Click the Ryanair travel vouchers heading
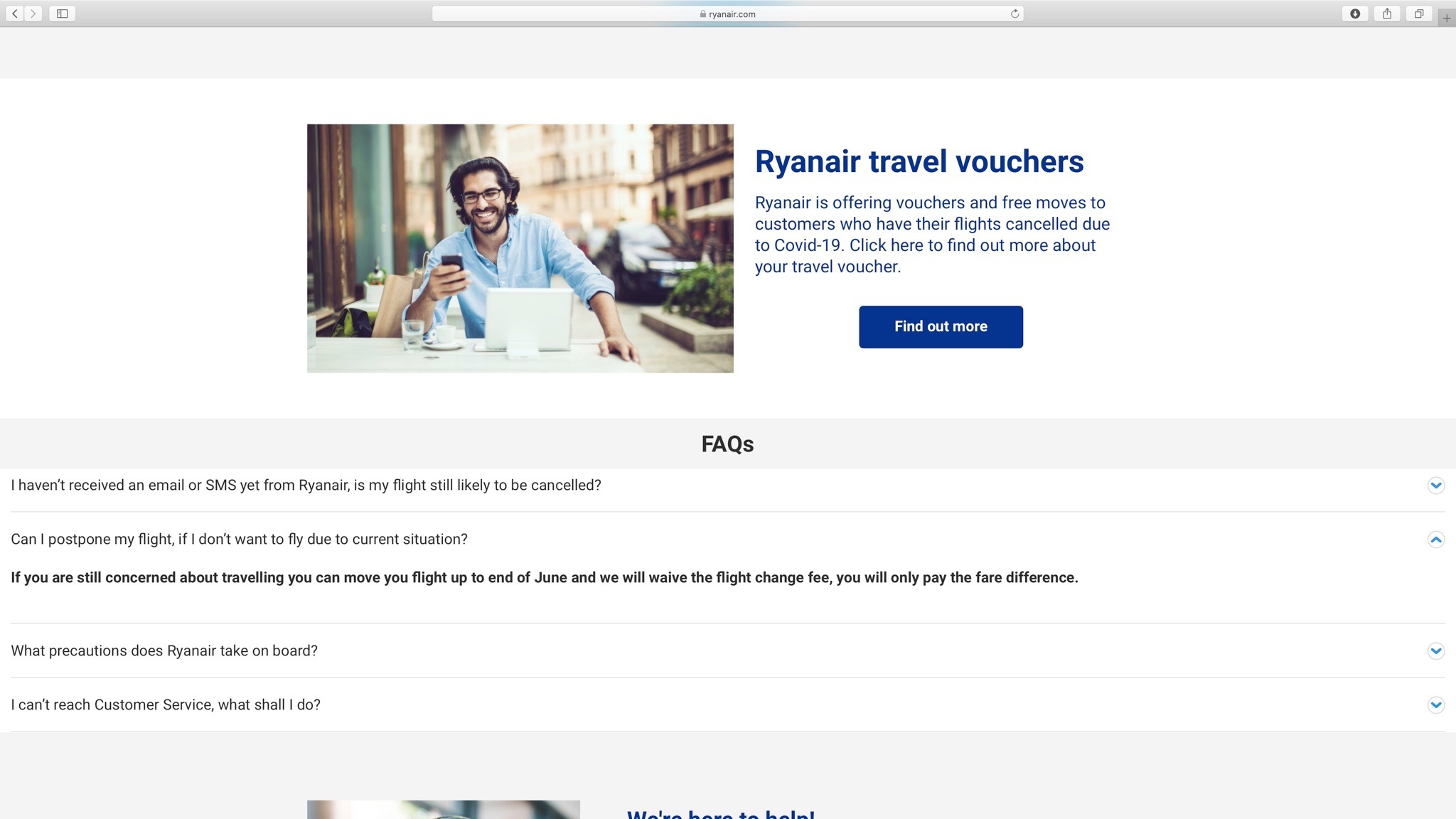Viewport: 1456px width, 819px height. coord(919,161)
